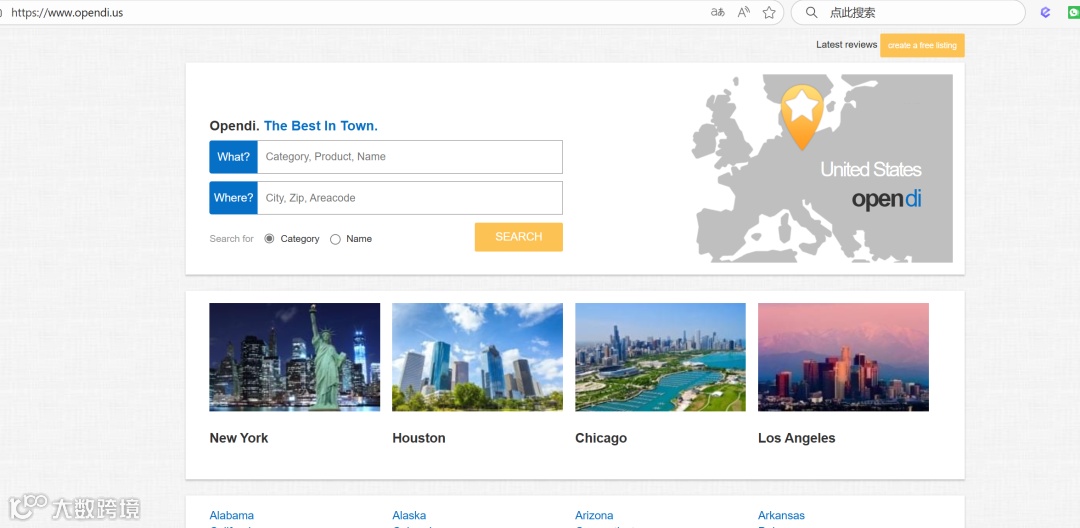Screen dimensions: 1080x528
Task: Click the opendi logo text
Action: coord(886,200)
